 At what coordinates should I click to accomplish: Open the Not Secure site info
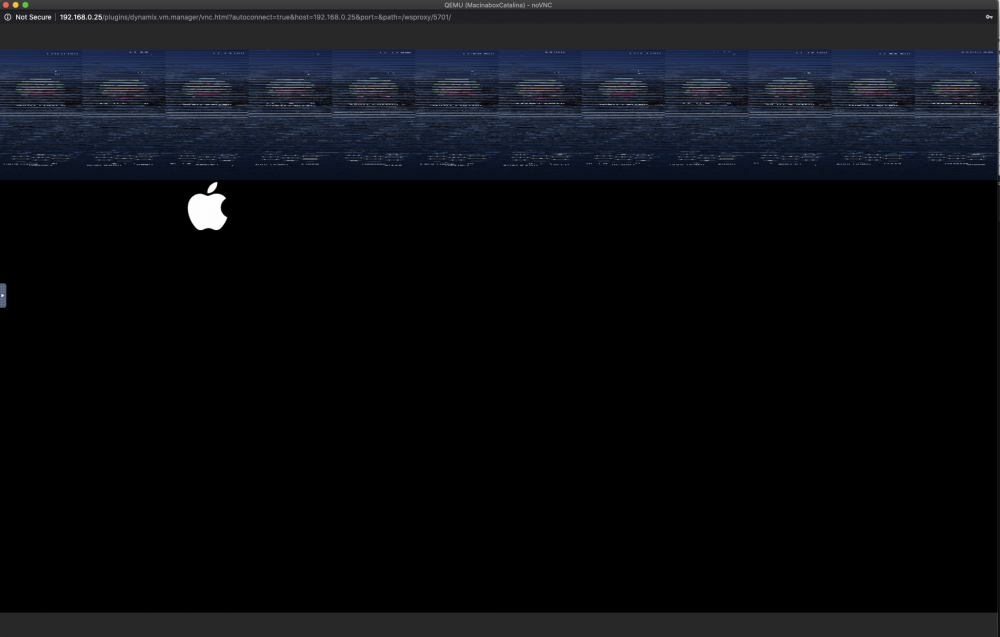(33, 17)
